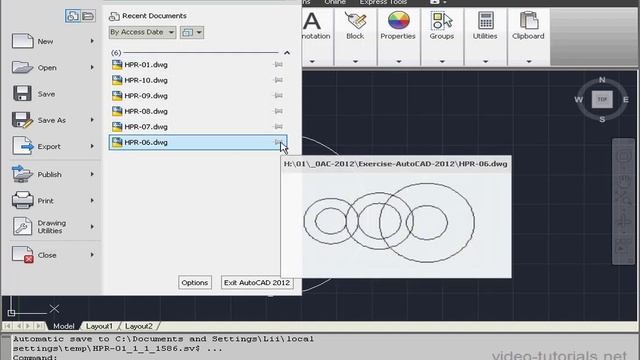The width and height of the screenshot is (640, 360).
Task: Expand the New submenu arrow
Action: click(92, 41)
